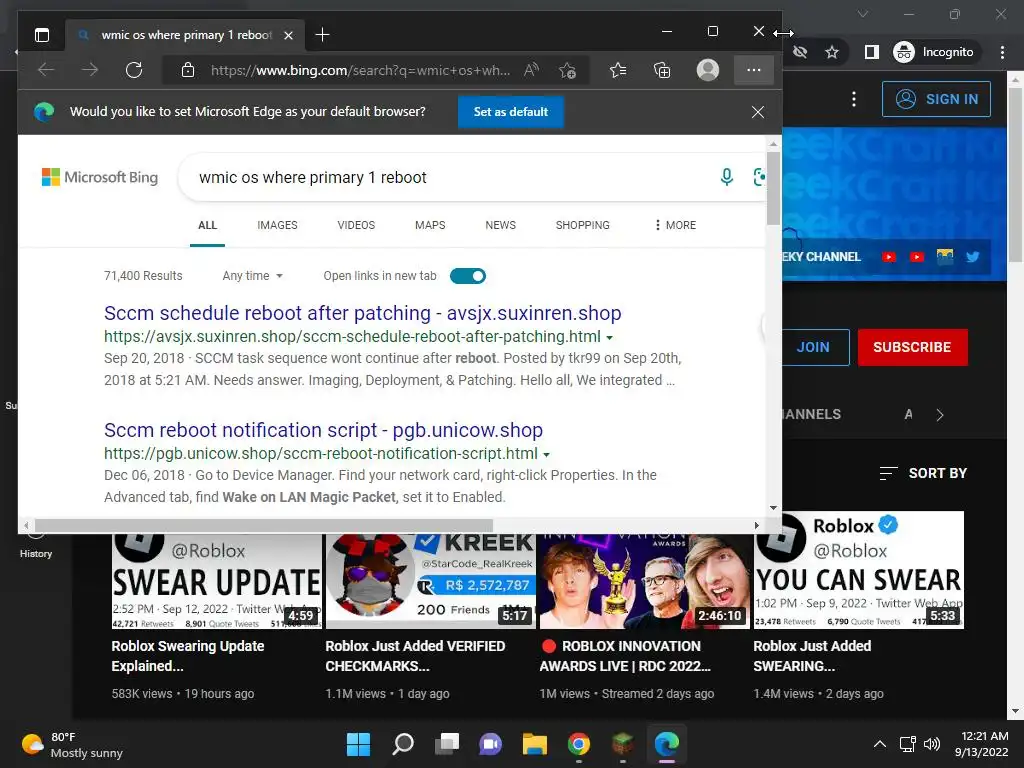Open the Any time filter dropdown

[252, 276]
